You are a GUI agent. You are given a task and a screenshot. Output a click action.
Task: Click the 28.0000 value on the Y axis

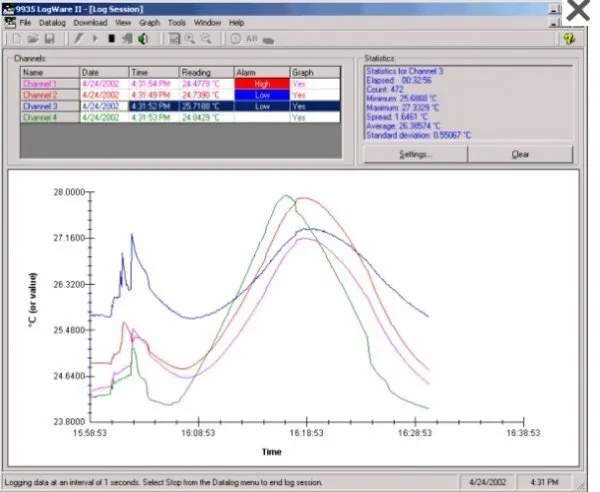coord(69,192)
